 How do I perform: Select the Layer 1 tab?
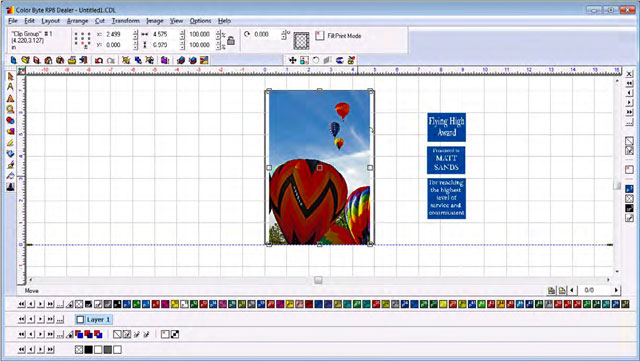(94, 319)
